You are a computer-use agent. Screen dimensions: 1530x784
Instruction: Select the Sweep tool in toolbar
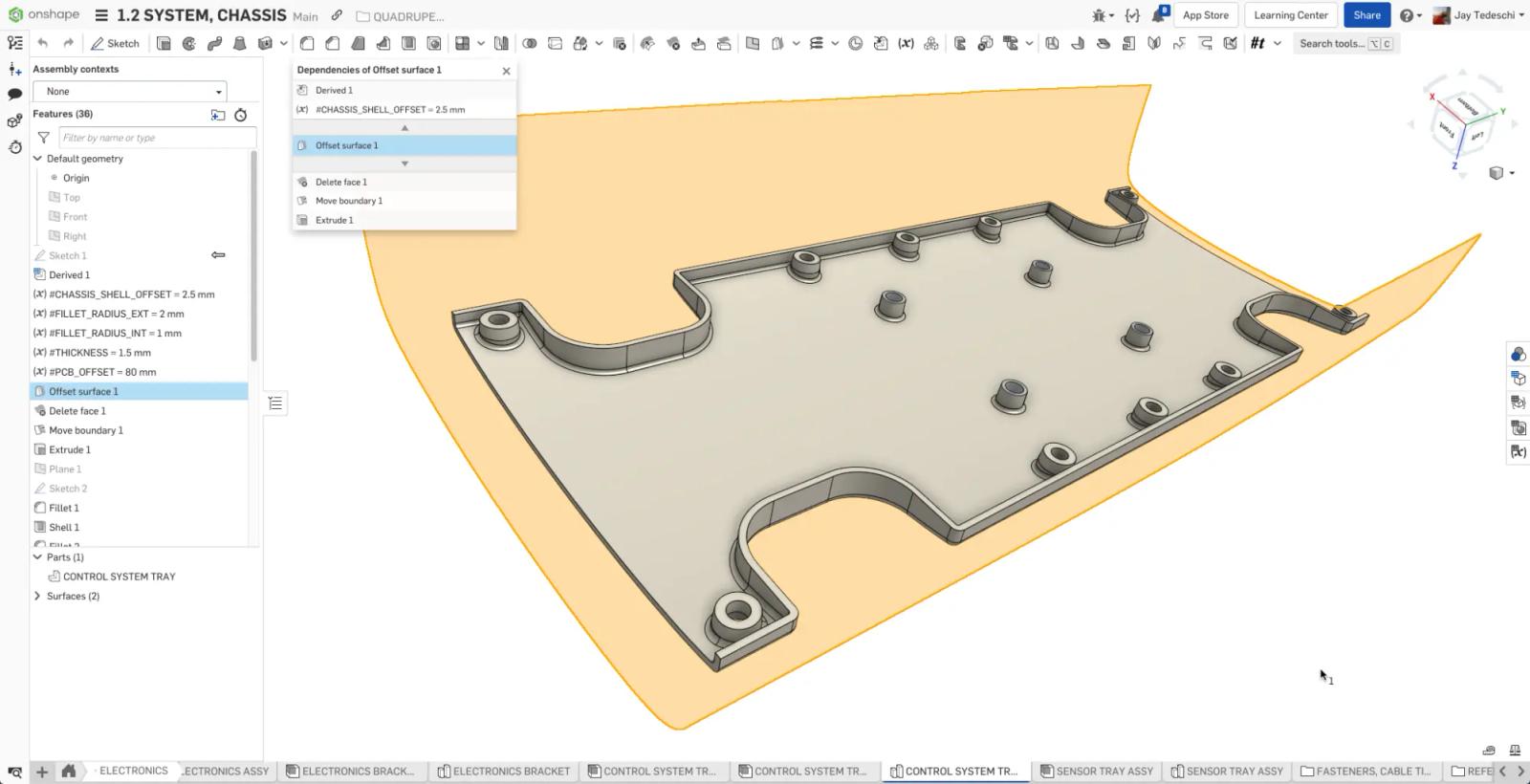(214, 43)
